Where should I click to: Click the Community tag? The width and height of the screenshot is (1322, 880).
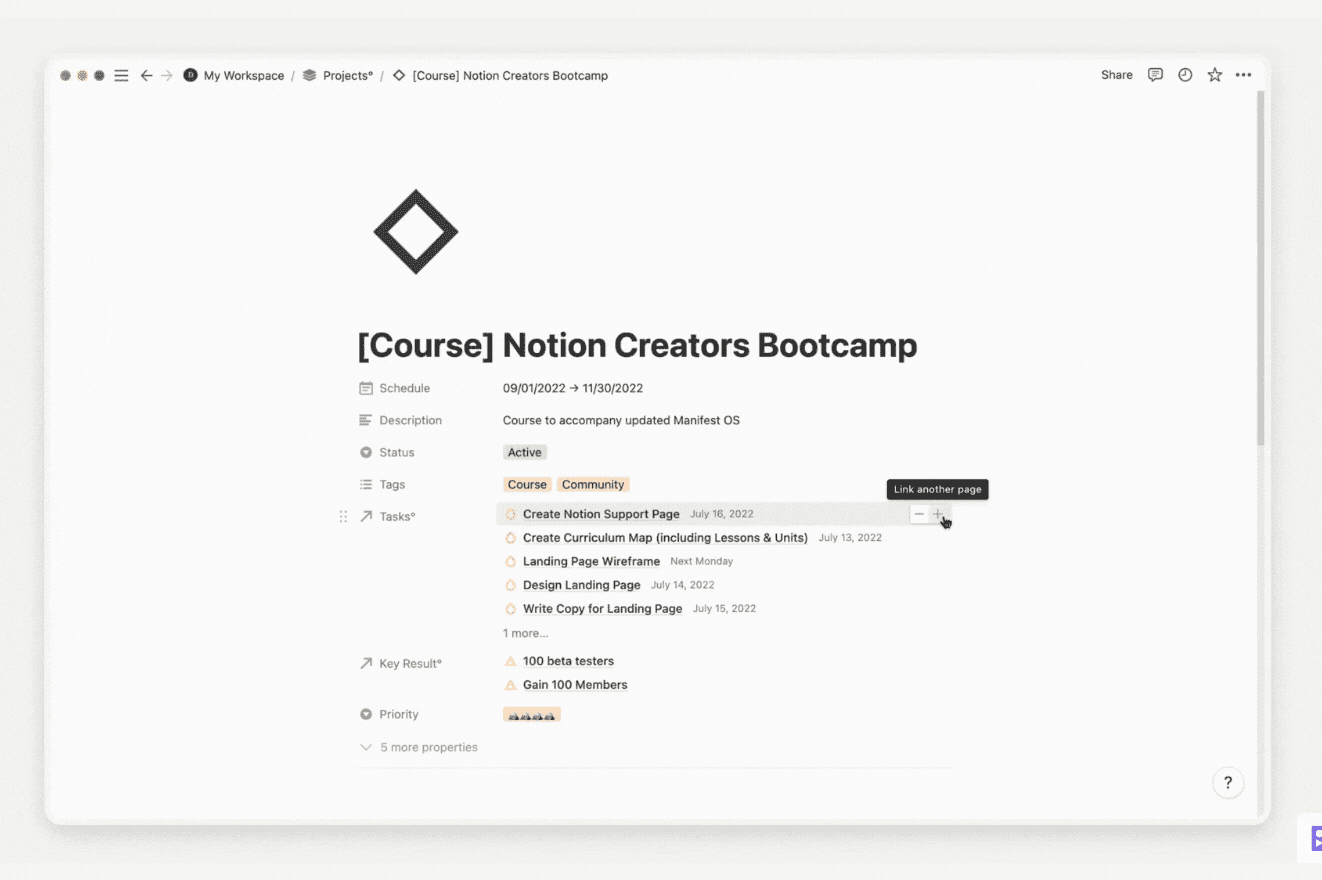(x=593, y=484)
